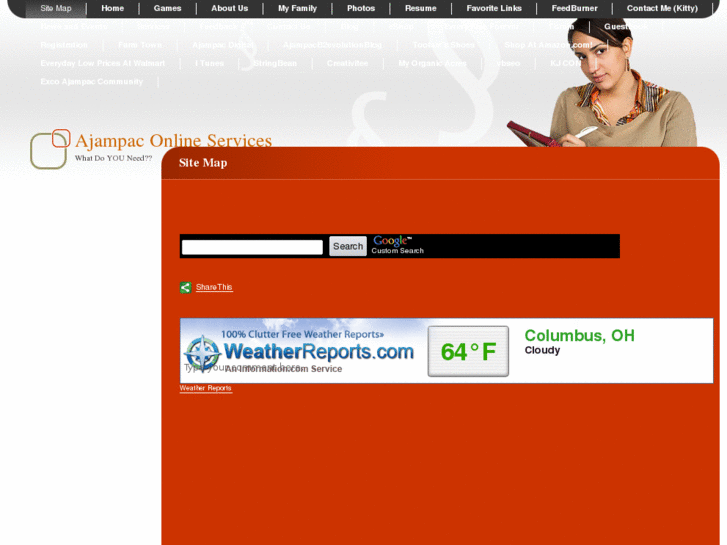Click the Site Map page heading

pos(203,163)
